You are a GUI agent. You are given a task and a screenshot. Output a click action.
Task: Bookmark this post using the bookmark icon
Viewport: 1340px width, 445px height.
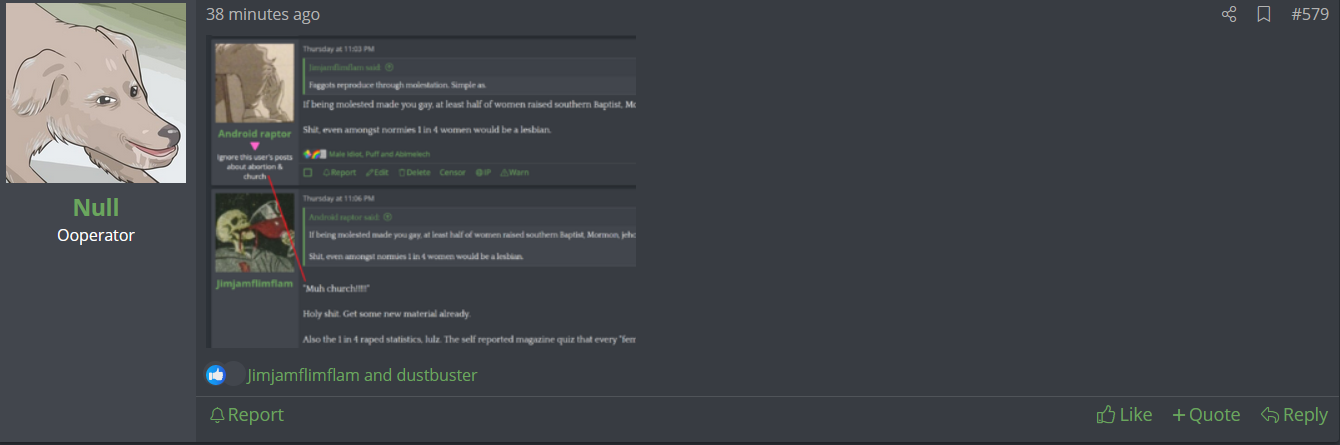point(1264,14)
